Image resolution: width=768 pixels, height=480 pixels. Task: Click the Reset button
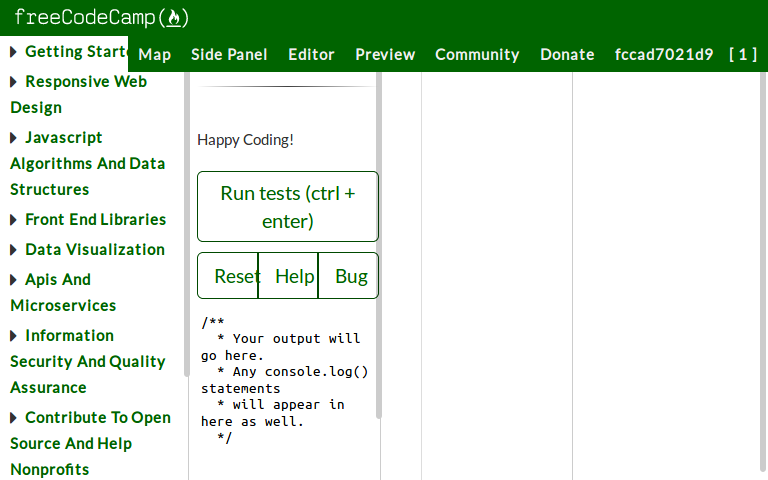click(x=228, y=275)
